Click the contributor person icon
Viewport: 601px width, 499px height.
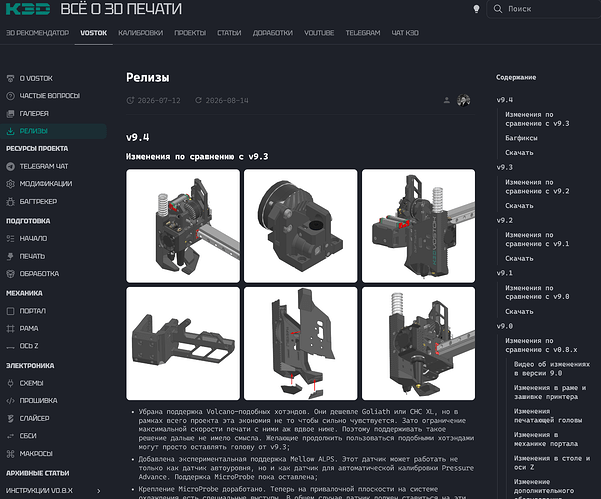point(447,100)
